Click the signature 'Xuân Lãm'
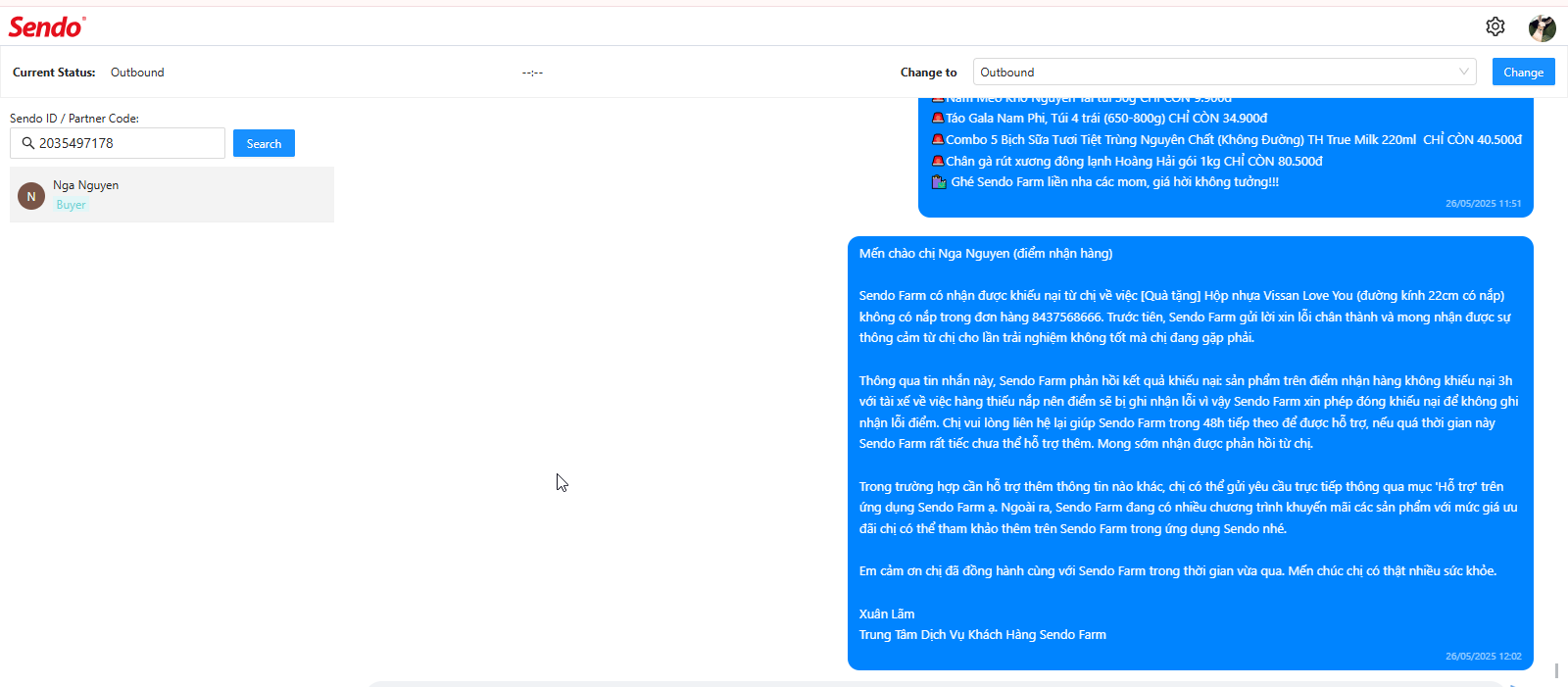Image resolution: width=1568 pixels, height=687 pixels. (x=887, y=613)
